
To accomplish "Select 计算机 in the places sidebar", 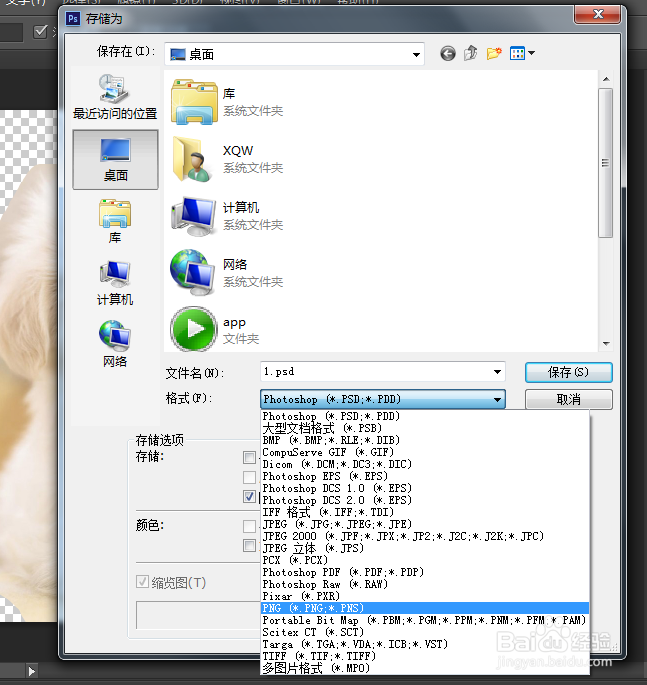I will [x=115, y=283].
